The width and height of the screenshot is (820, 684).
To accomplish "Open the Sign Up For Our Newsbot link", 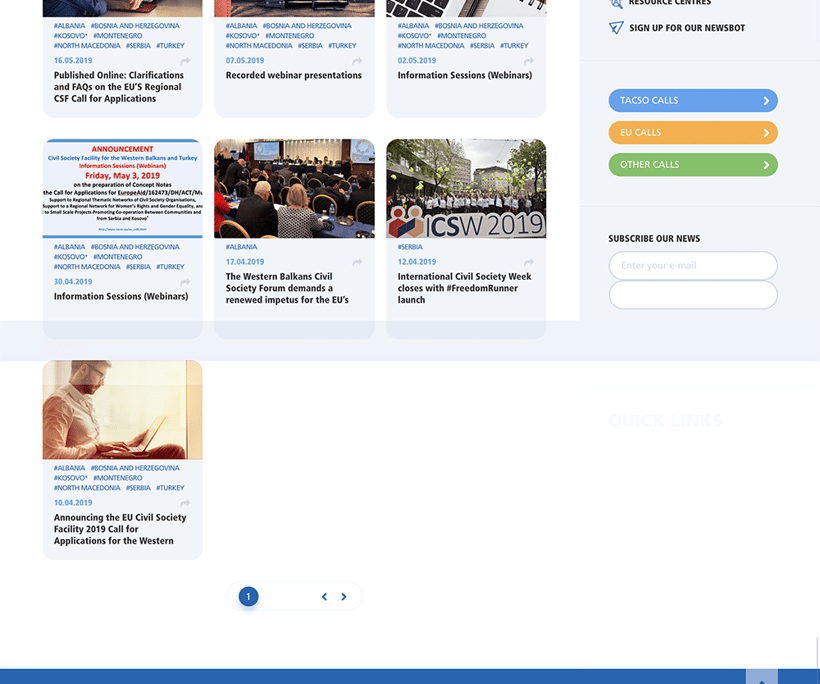I will click(x=687, y=28).
